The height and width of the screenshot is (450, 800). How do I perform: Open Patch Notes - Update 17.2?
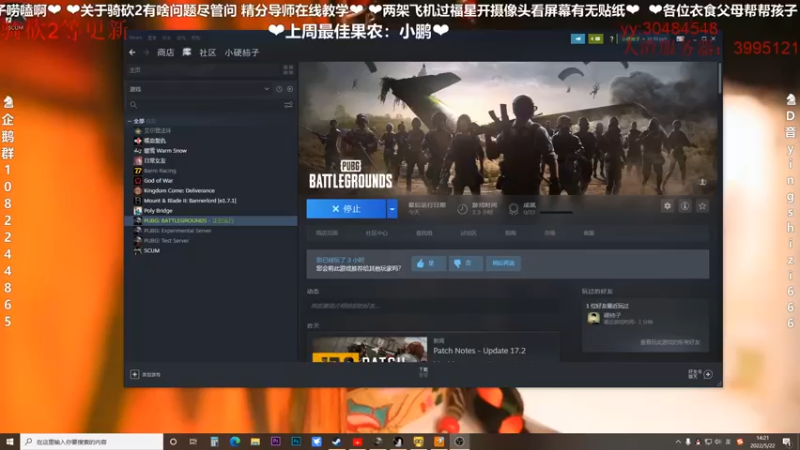(x=479, y=351)
